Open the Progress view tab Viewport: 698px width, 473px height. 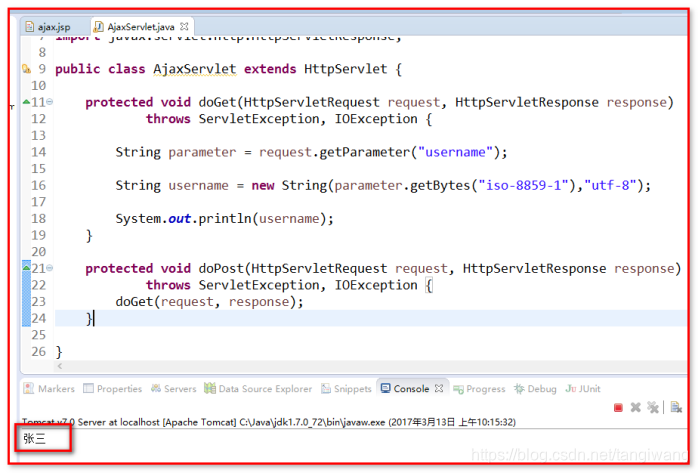pos(479,388)
